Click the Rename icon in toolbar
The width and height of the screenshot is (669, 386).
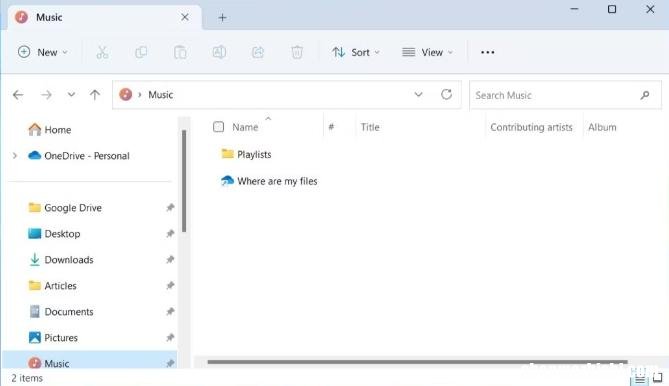pos(219,52)
